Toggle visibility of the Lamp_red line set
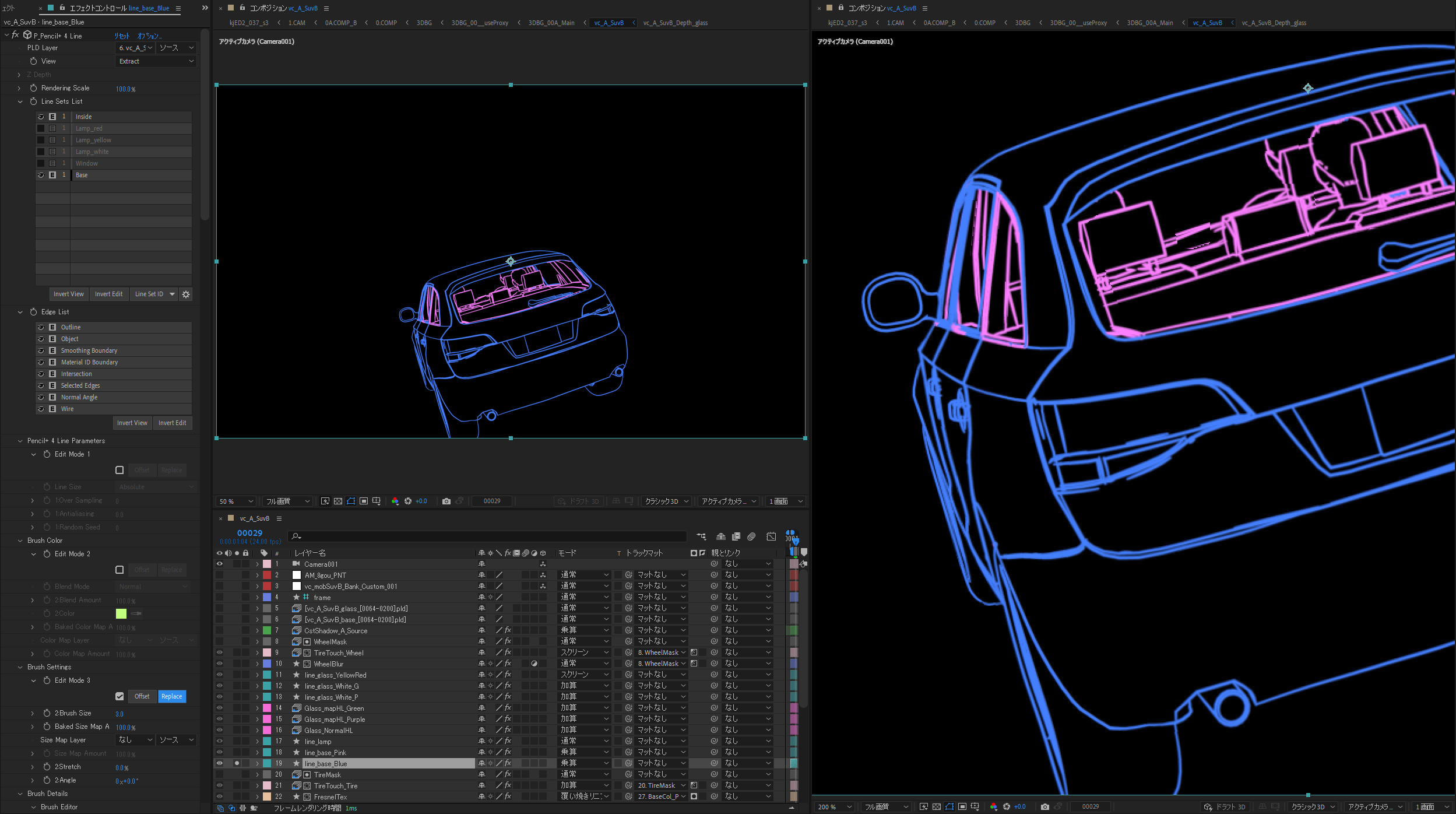 point(41,128)
